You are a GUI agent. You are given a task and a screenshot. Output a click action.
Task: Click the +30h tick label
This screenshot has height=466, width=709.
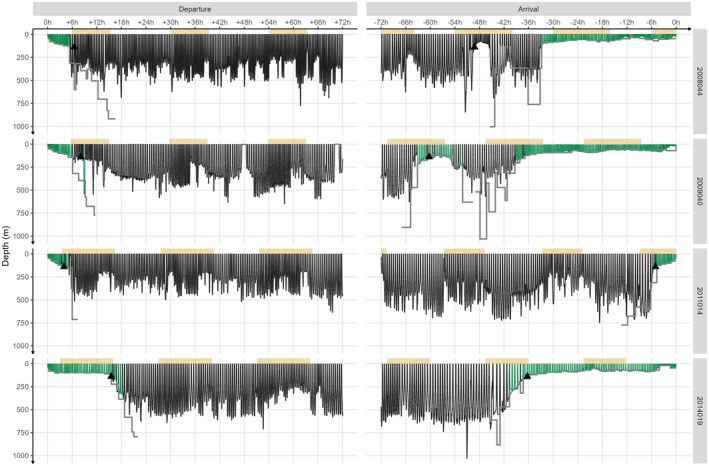[170, 22]
